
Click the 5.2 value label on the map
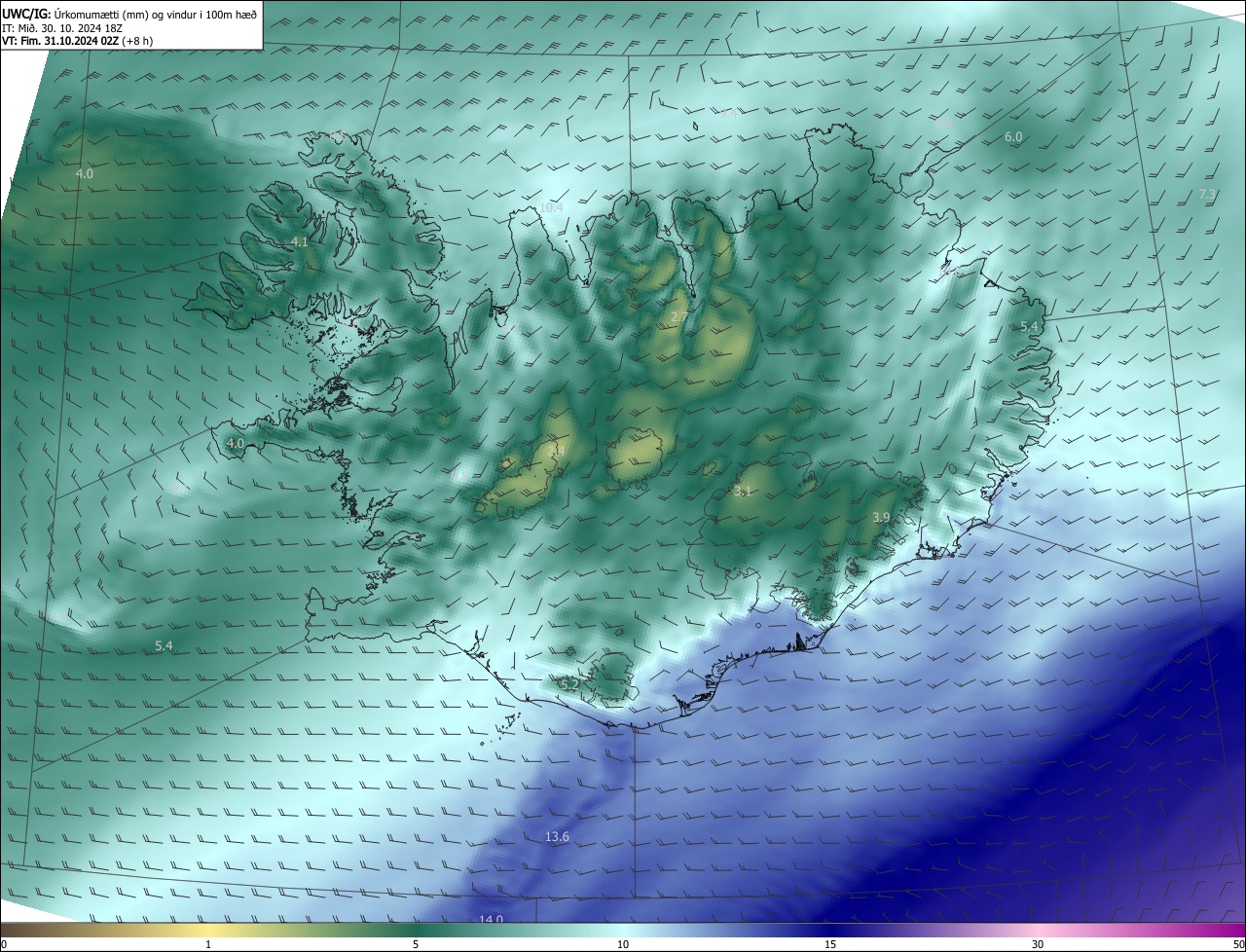[x=570, y=685]
